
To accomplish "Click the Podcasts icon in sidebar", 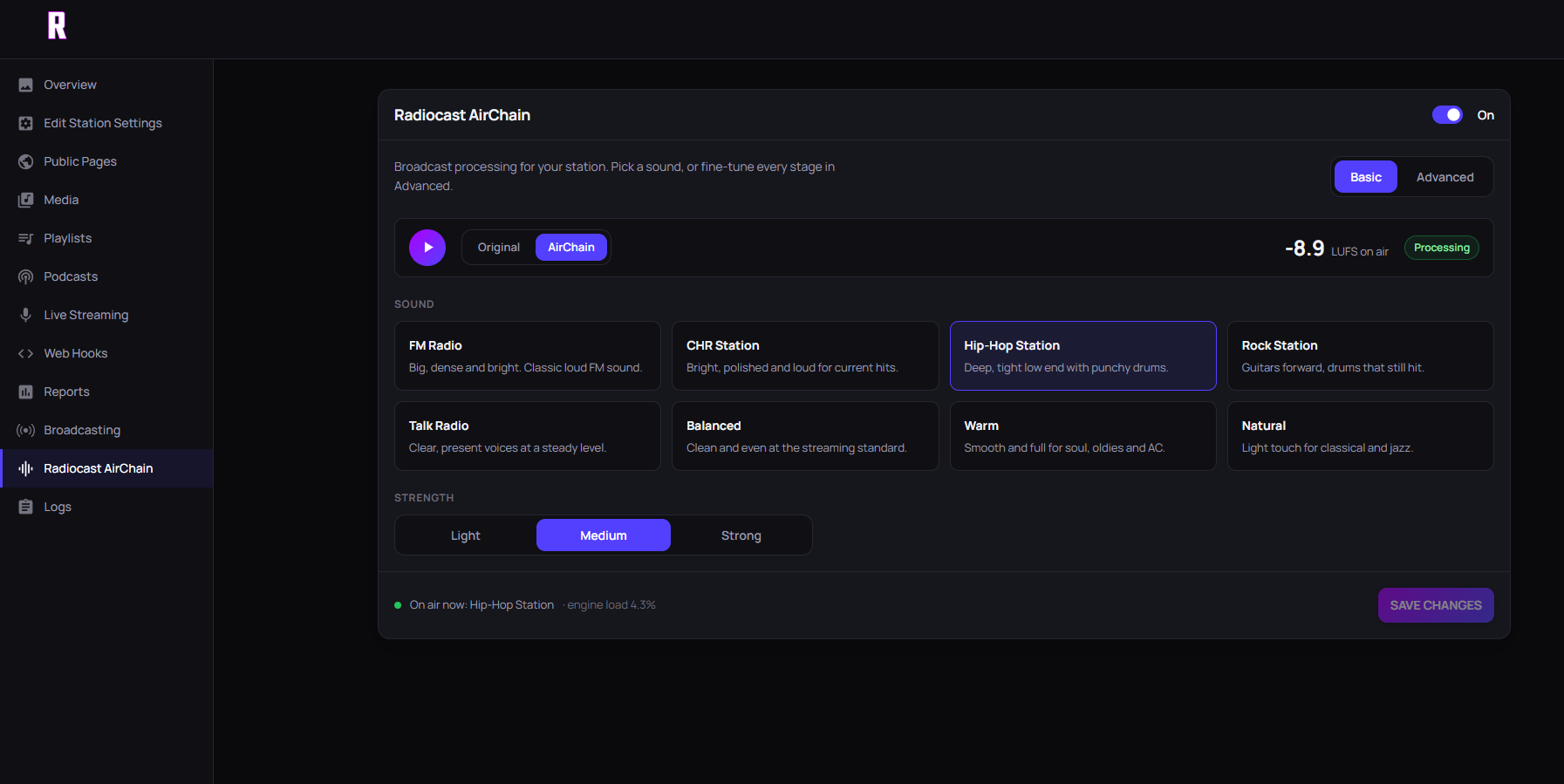I will [26, 276].
